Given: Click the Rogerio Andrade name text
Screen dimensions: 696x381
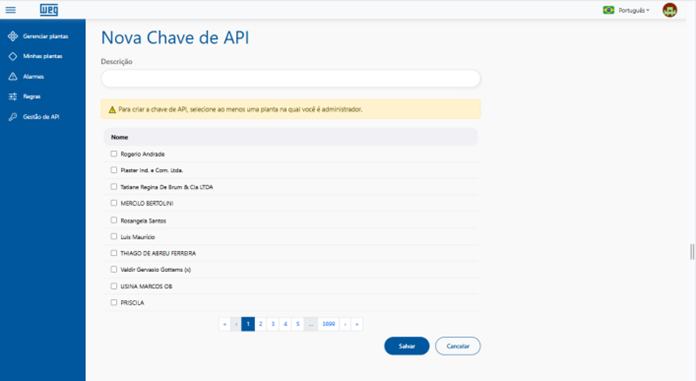Looking at the screenshot, I should 142,154.
